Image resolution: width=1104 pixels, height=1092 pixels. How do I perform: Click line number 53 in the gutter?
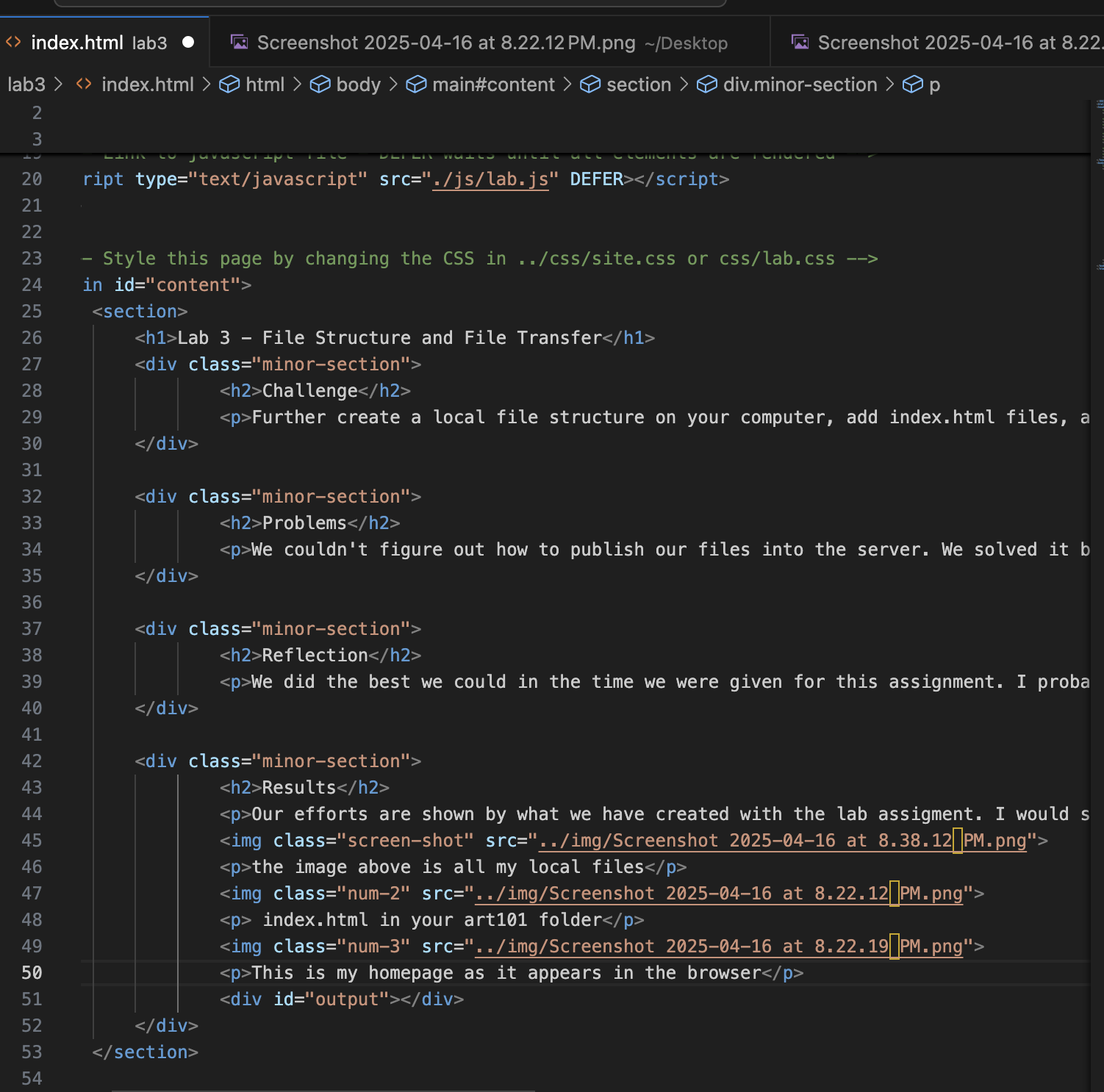32,1052
